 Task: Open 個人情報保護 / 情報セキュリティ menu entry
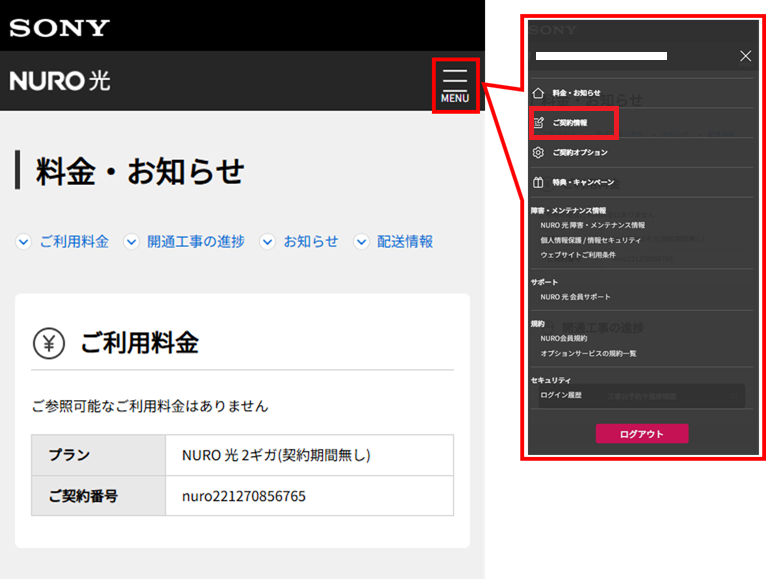[591, 240]
